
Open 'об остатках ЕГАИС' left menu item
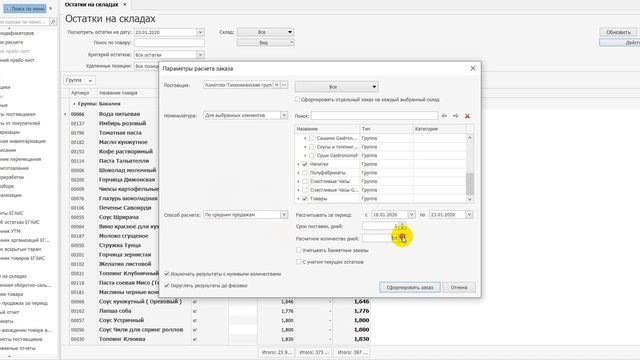pyautogui.click(x=20, y=222)
